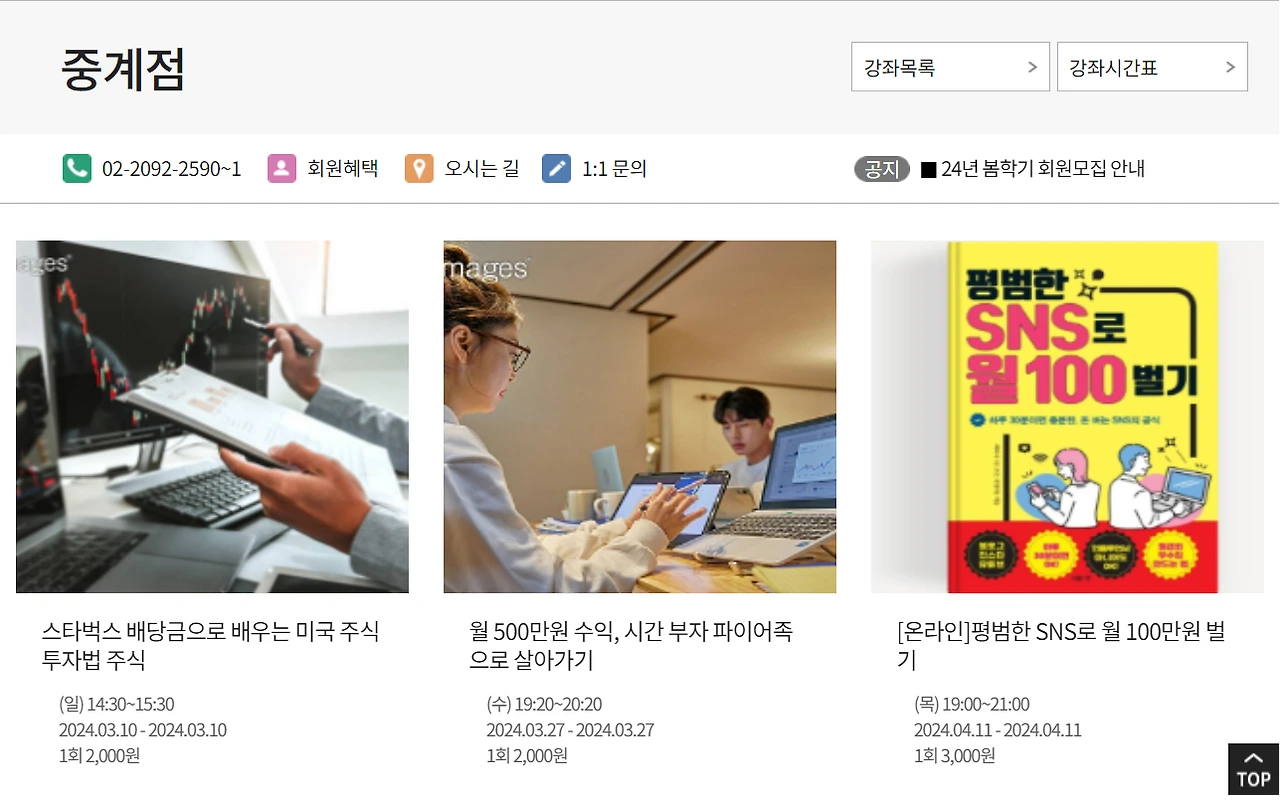Screen dimensions: 1280x803
Task: Open the 1:1 문의 inquiry link
Action: pos(614,169)
